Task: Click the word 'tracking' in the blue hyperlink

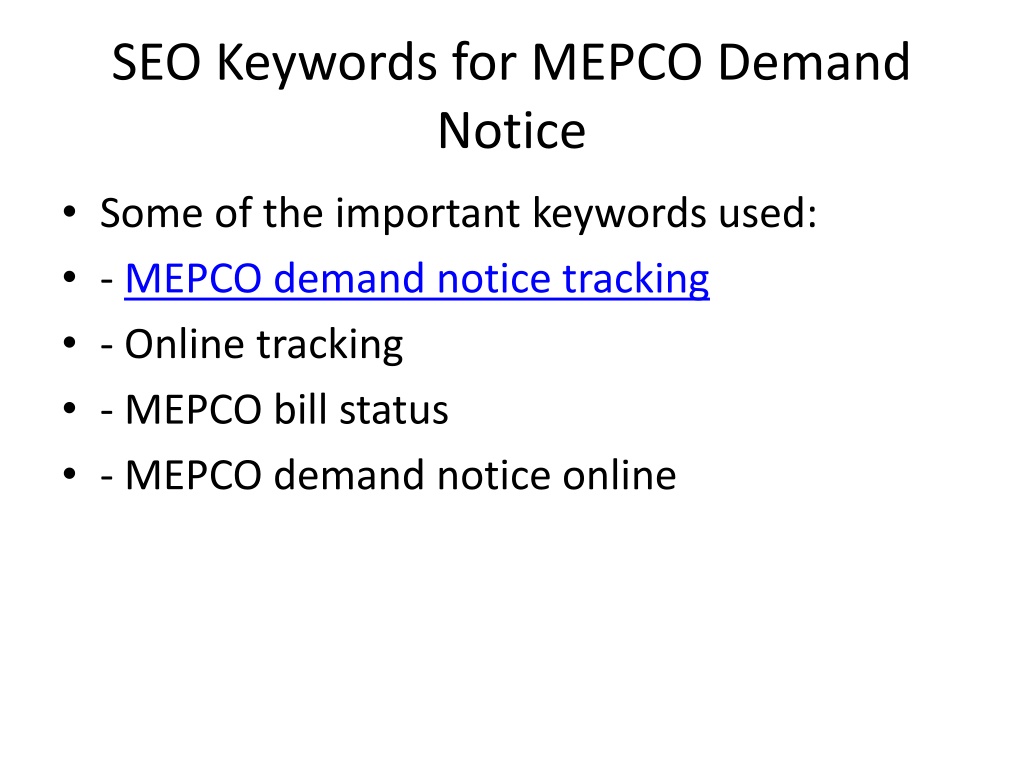Action: pos(636,280)
